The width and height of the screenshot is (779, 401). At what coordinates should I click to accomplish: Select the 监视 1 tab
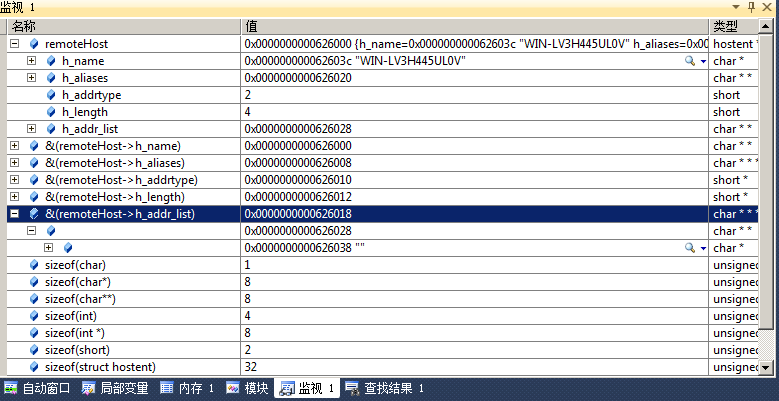307,388
